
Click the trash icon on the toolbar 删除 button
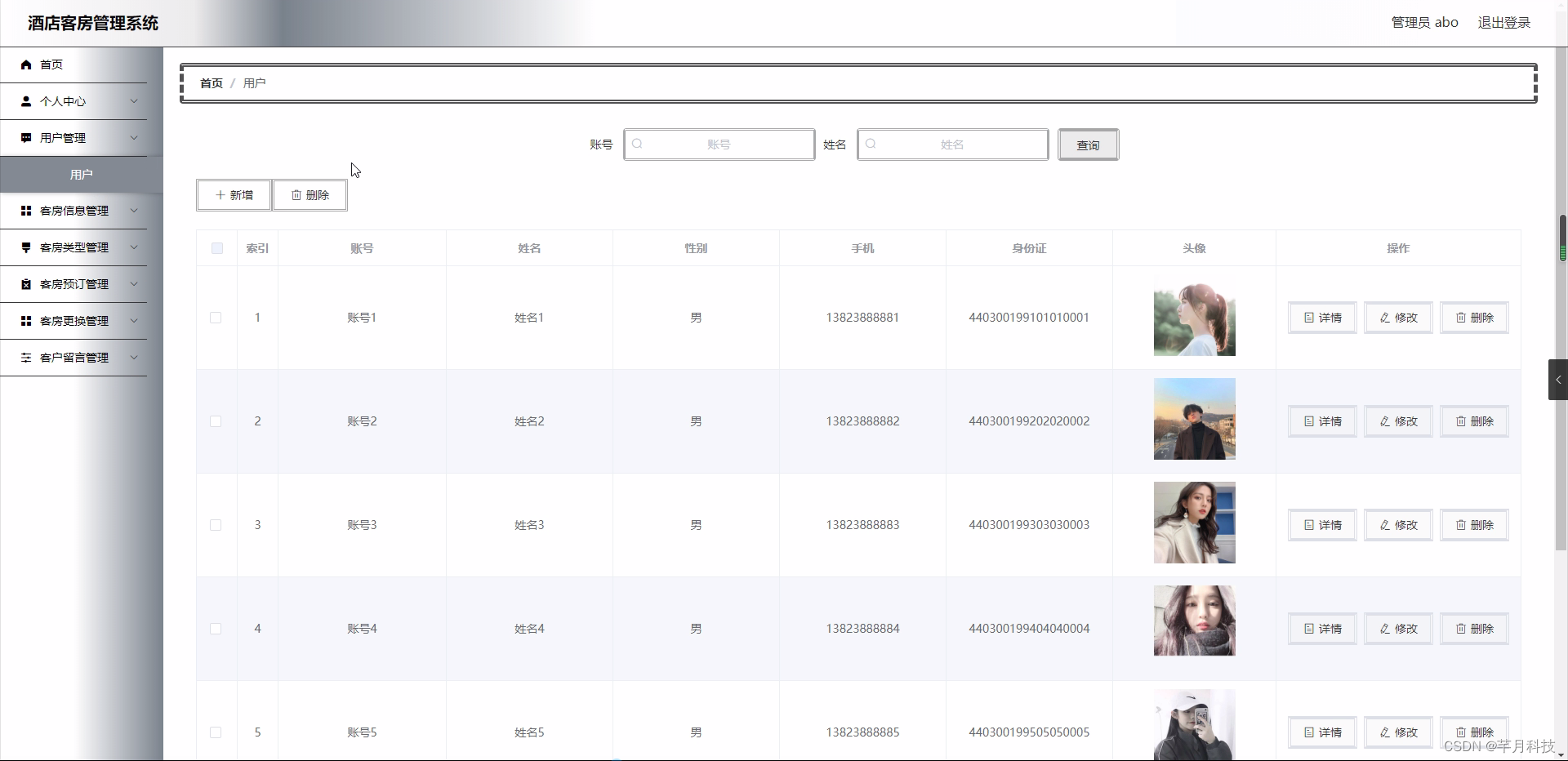point(296,195)
